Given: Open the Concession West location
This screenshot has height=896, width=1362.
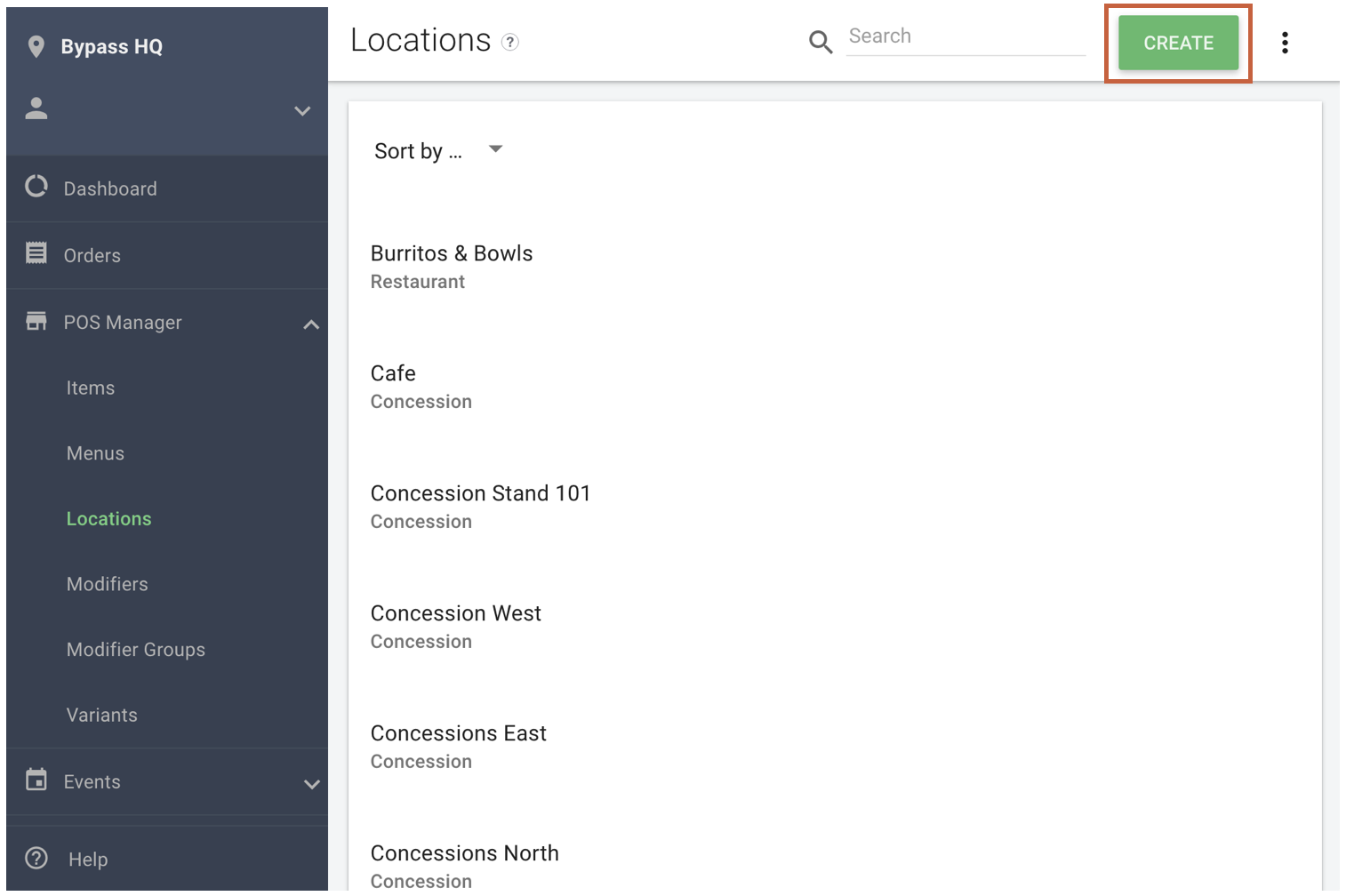Looking at the screenshot, I should (x=455, y=613).
